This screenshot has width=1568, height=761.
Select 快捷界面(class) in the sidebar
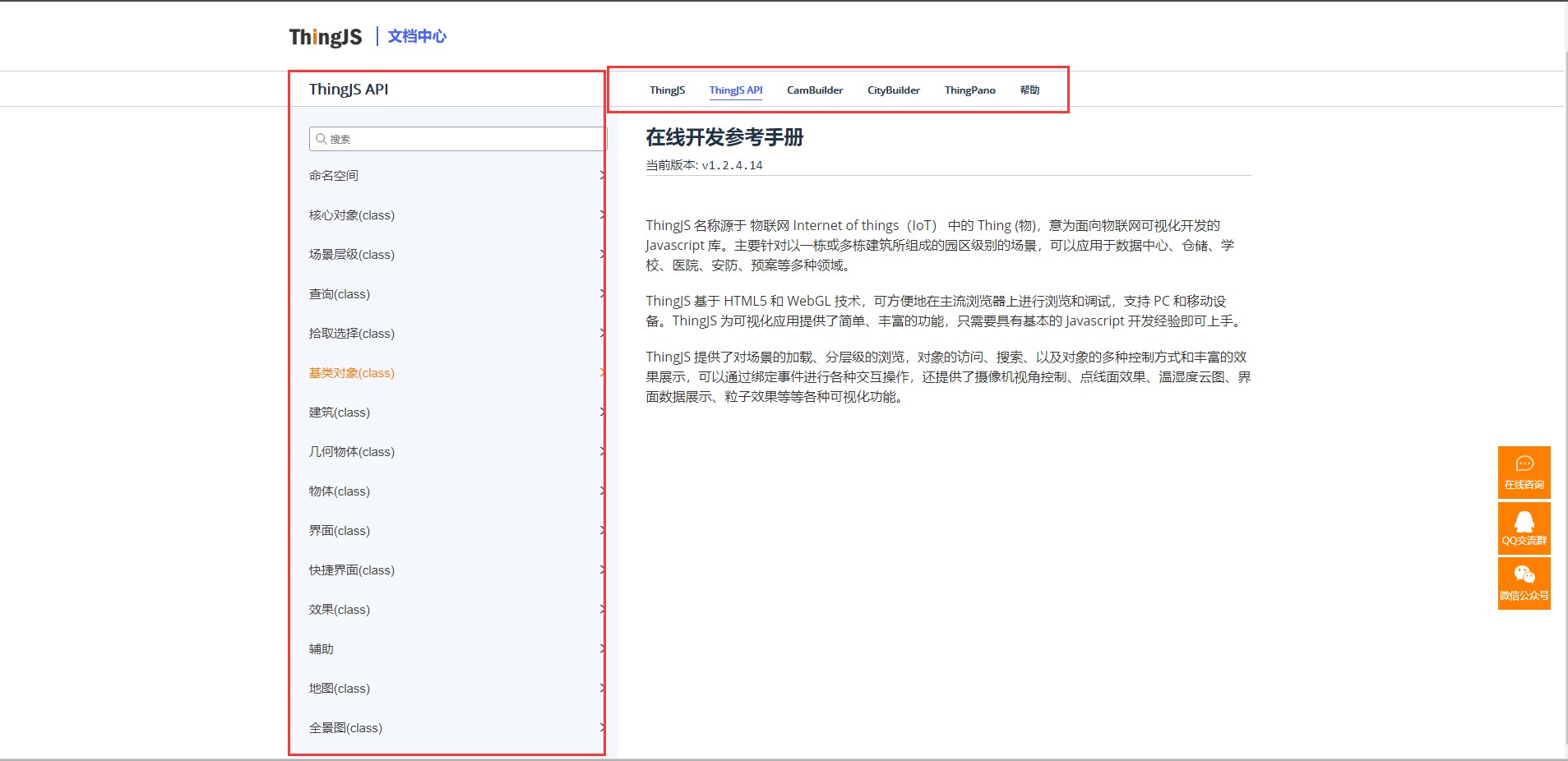352,570
